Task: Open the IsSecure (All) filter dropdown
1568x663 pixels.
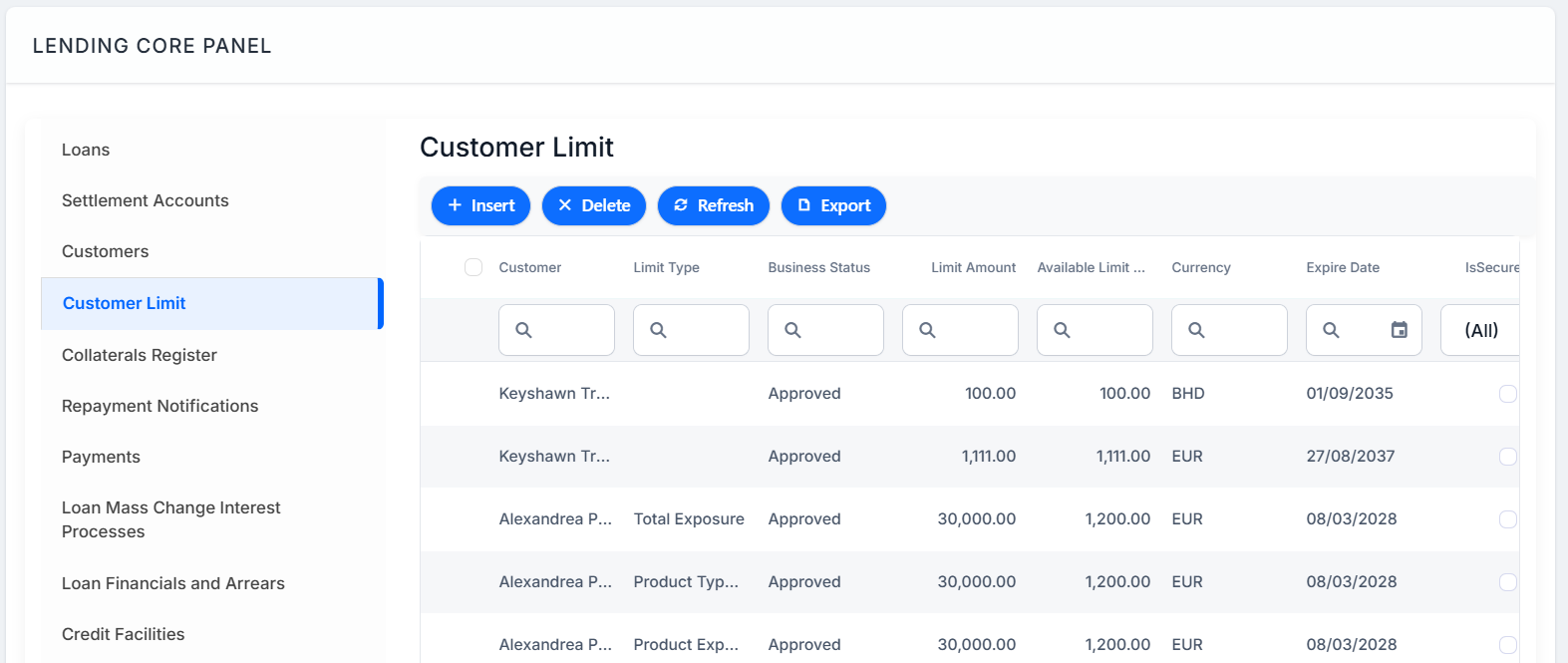Action: tap(1480, 330)
